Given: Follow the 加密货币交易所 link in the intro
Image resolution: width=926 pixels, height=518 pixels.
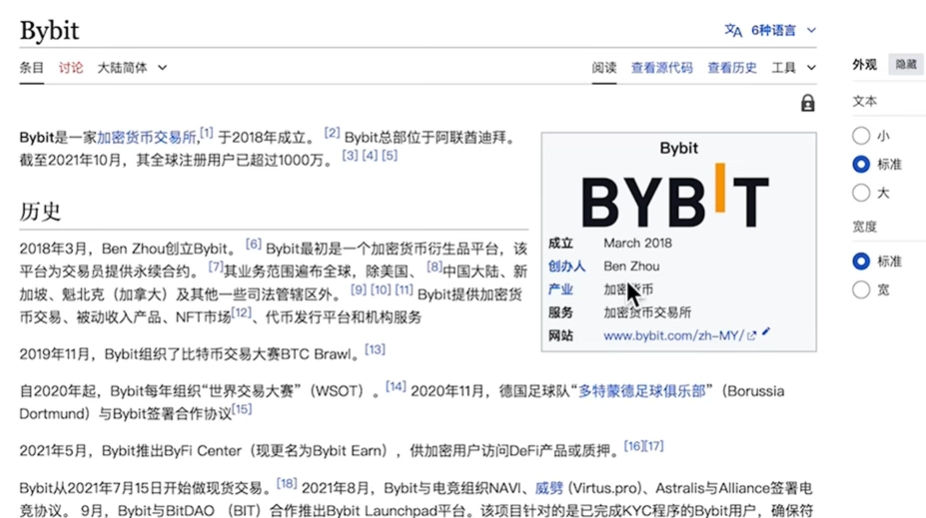Looking at the screenshot, I should [x=146, y=138].
